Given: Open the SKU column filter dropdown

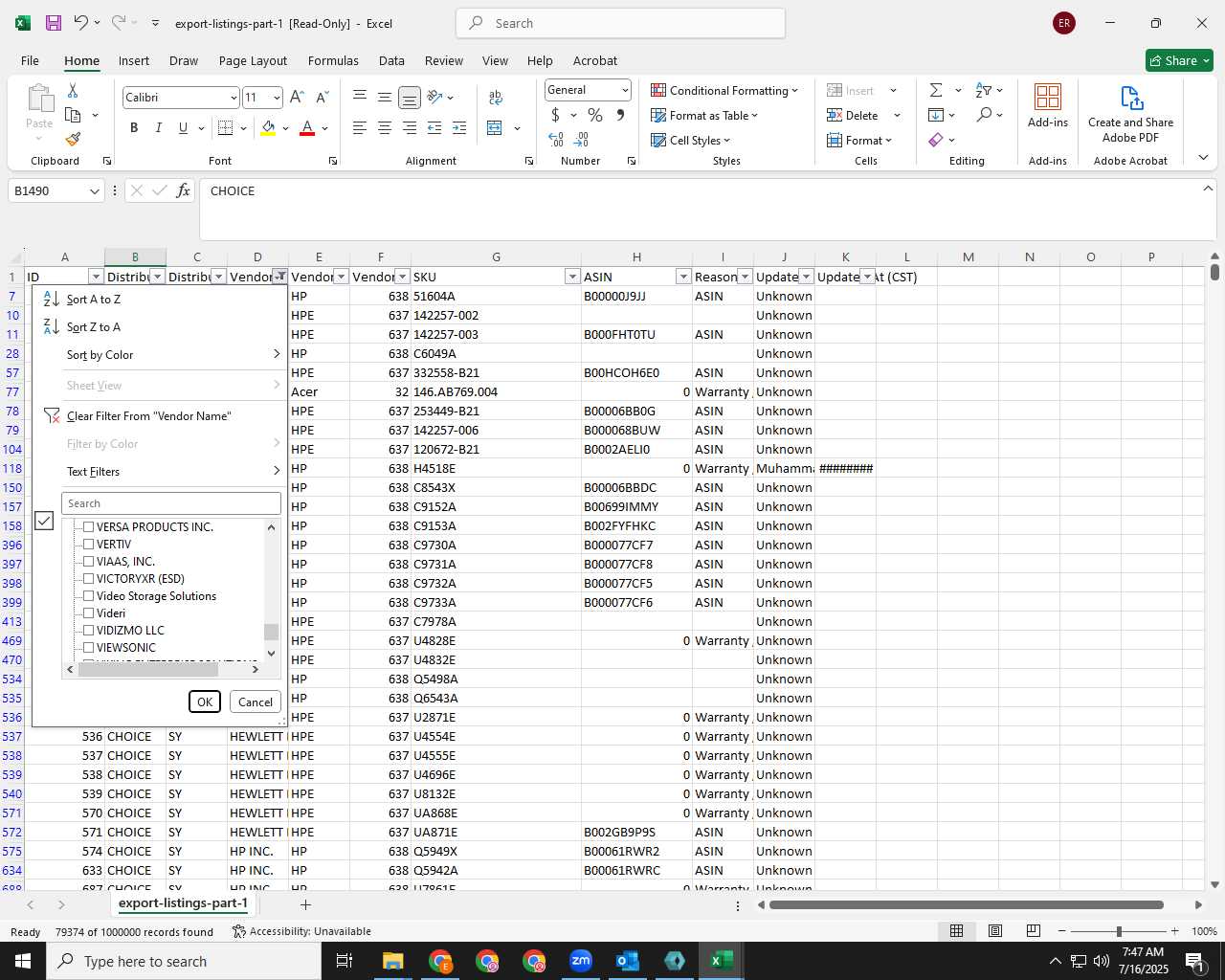Looking at the screenshot, I should pyautogui.click(x=572, y=277).
